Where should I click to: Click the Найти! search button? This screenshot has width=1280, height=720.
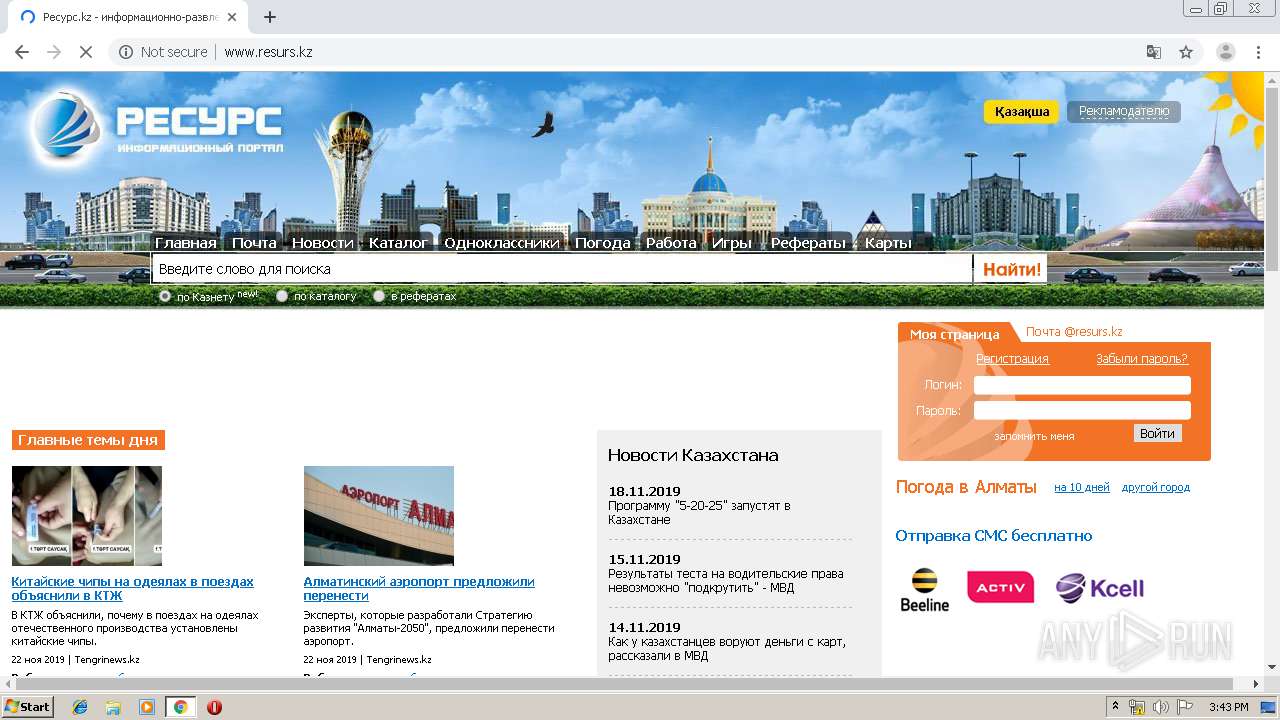(x=1012, y=269)
